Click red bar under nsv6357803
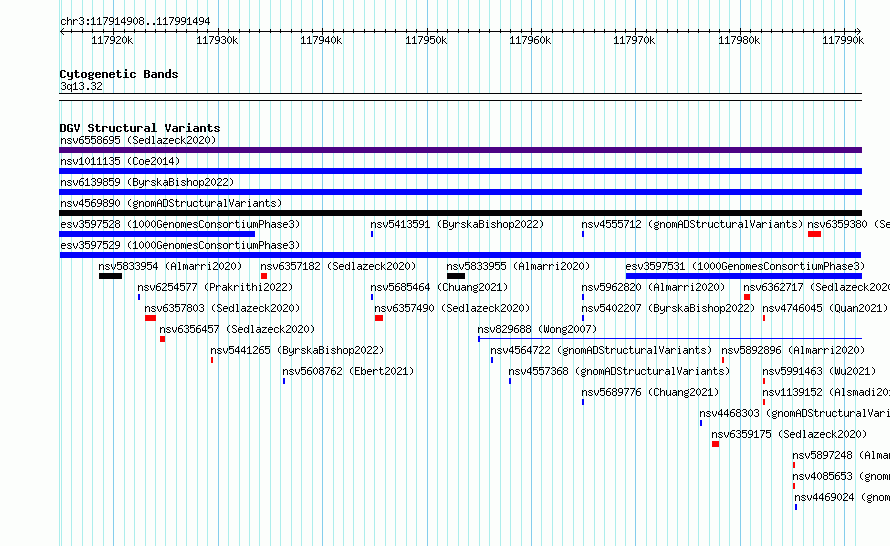The width and height of the screenshot is (890, 546). (x=150, y=318)
